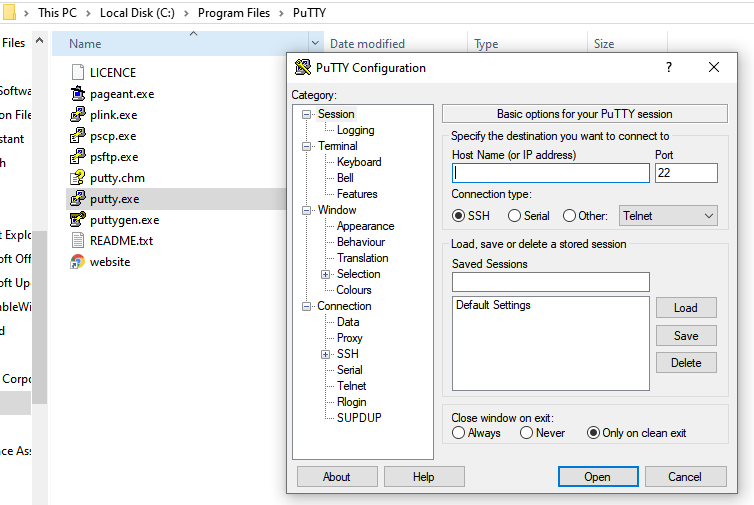Collapse the Window tree node
Screen dimensions: 754x505
pos(306,210)
